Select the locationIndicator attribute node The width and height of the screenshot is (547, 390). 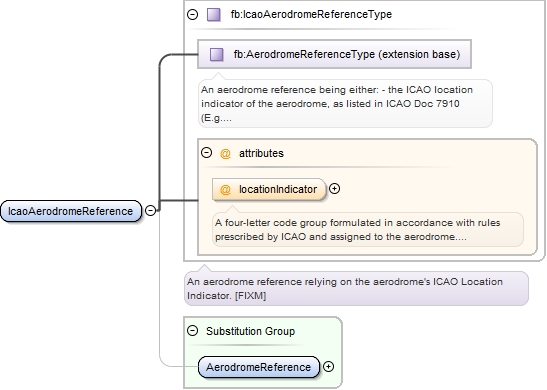click(x=269, y=189)
